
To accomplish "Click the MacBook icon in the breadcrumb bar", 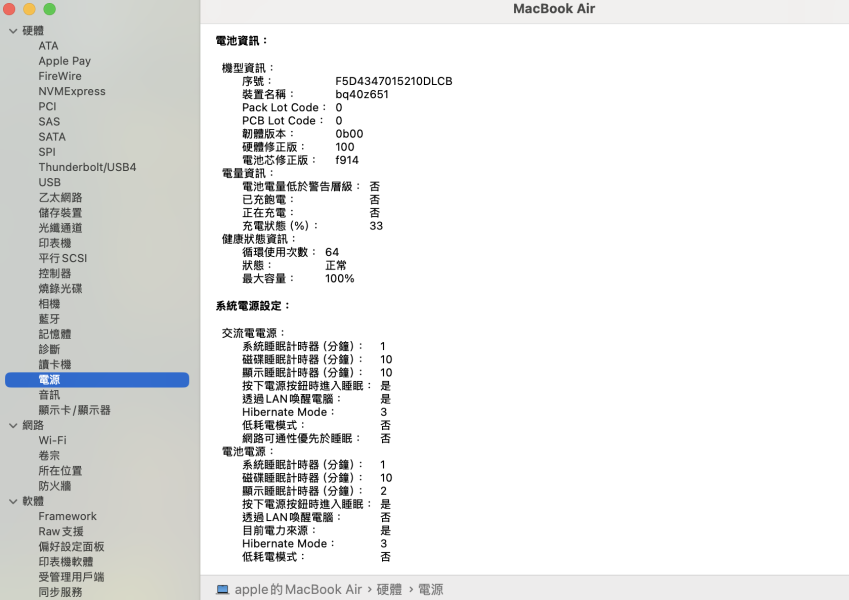I will (220, 589).
